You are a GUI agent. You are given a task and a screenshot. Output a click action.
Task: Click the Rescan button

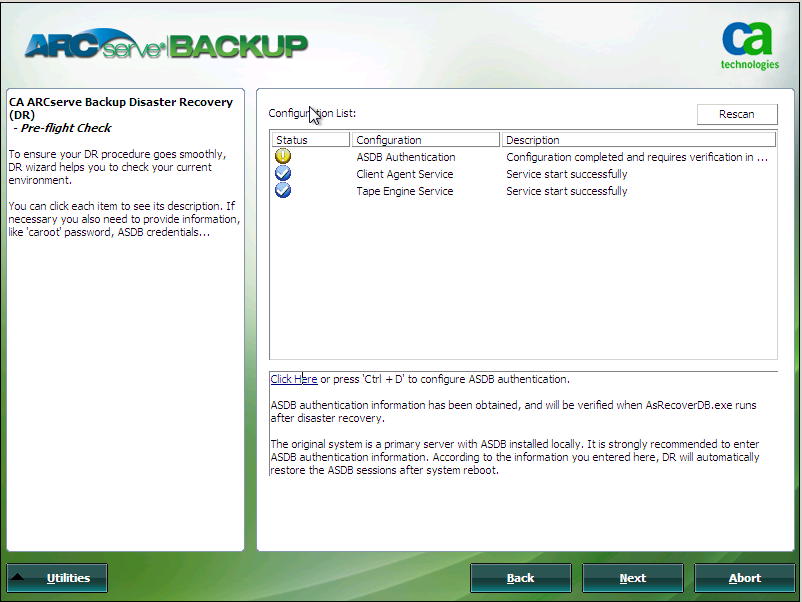[737, 114]
